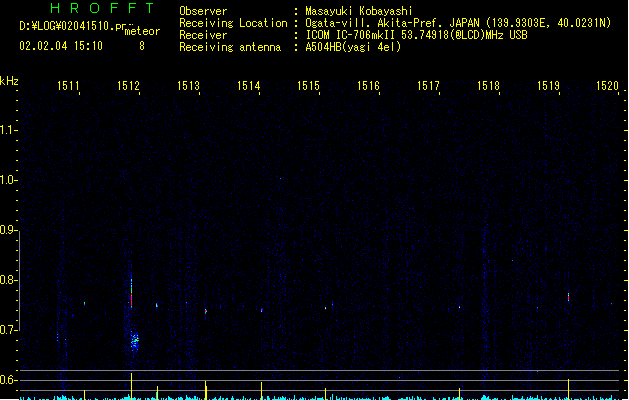The image size is (629, 400).
Task: Click the tallest yellow intensity spike at 1512
Action: [131, 386]
